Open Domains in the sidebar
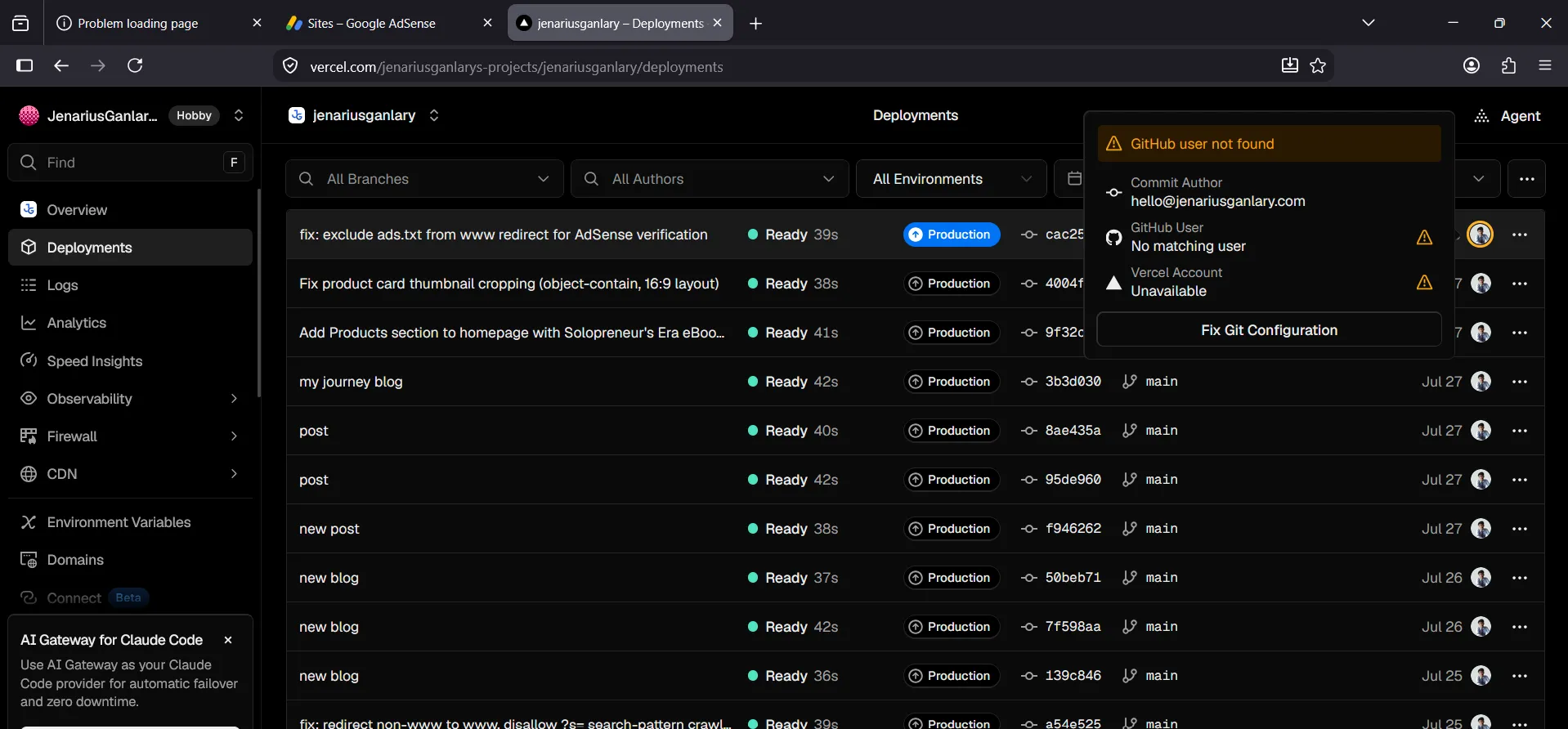 (x=130, y=560)
